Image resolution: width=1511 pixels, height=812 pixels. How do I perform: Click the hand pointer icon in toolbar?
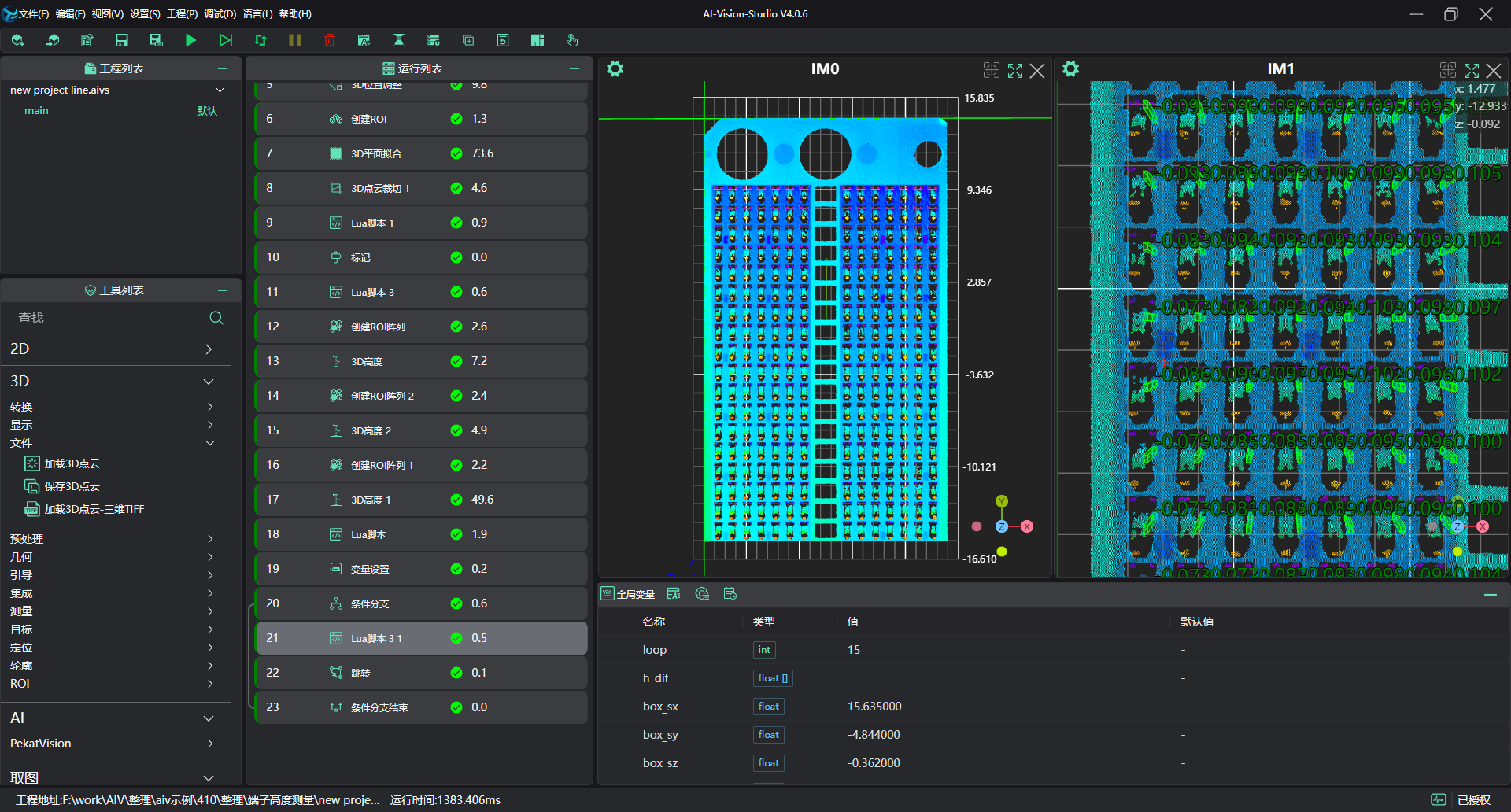(572, 40)
